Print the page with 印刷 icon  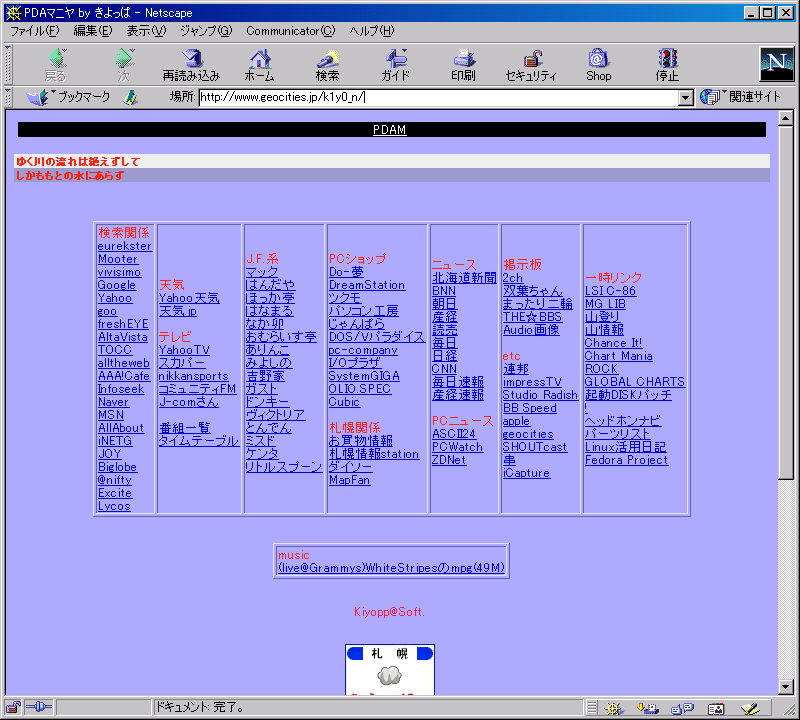(463, 64)
